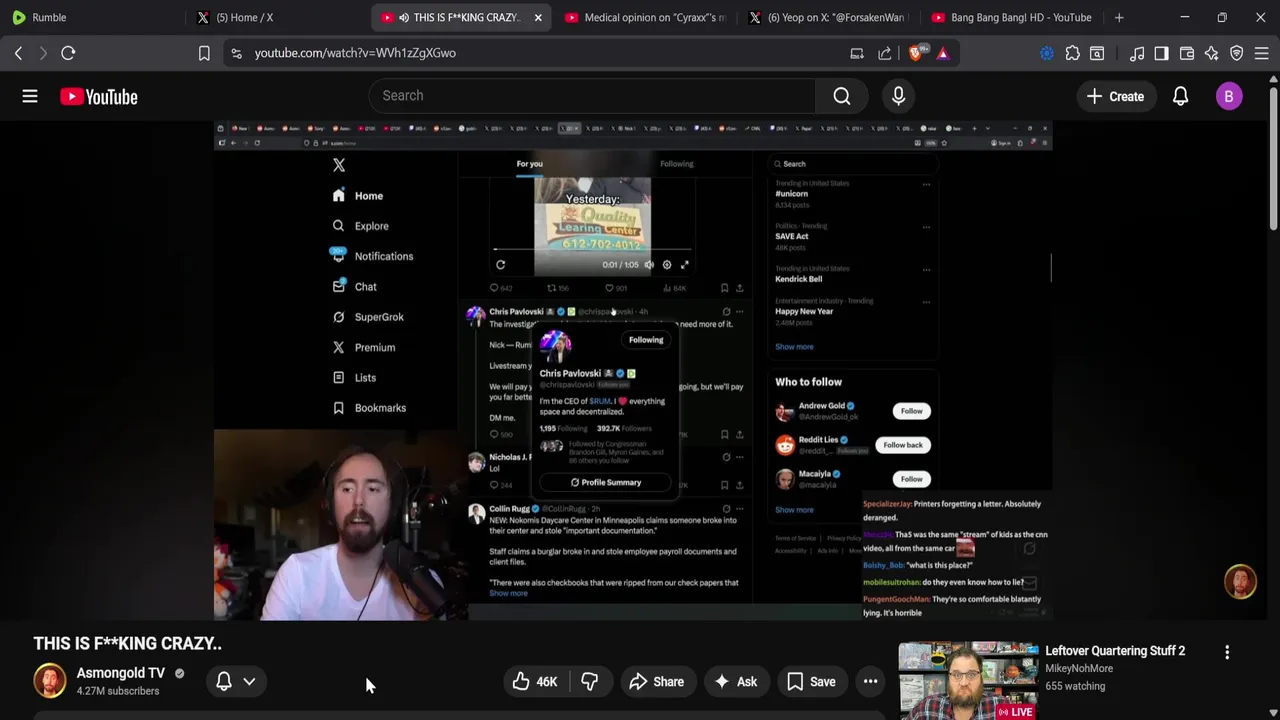Toggle the browser sidebar panel

click(1161, 53)
